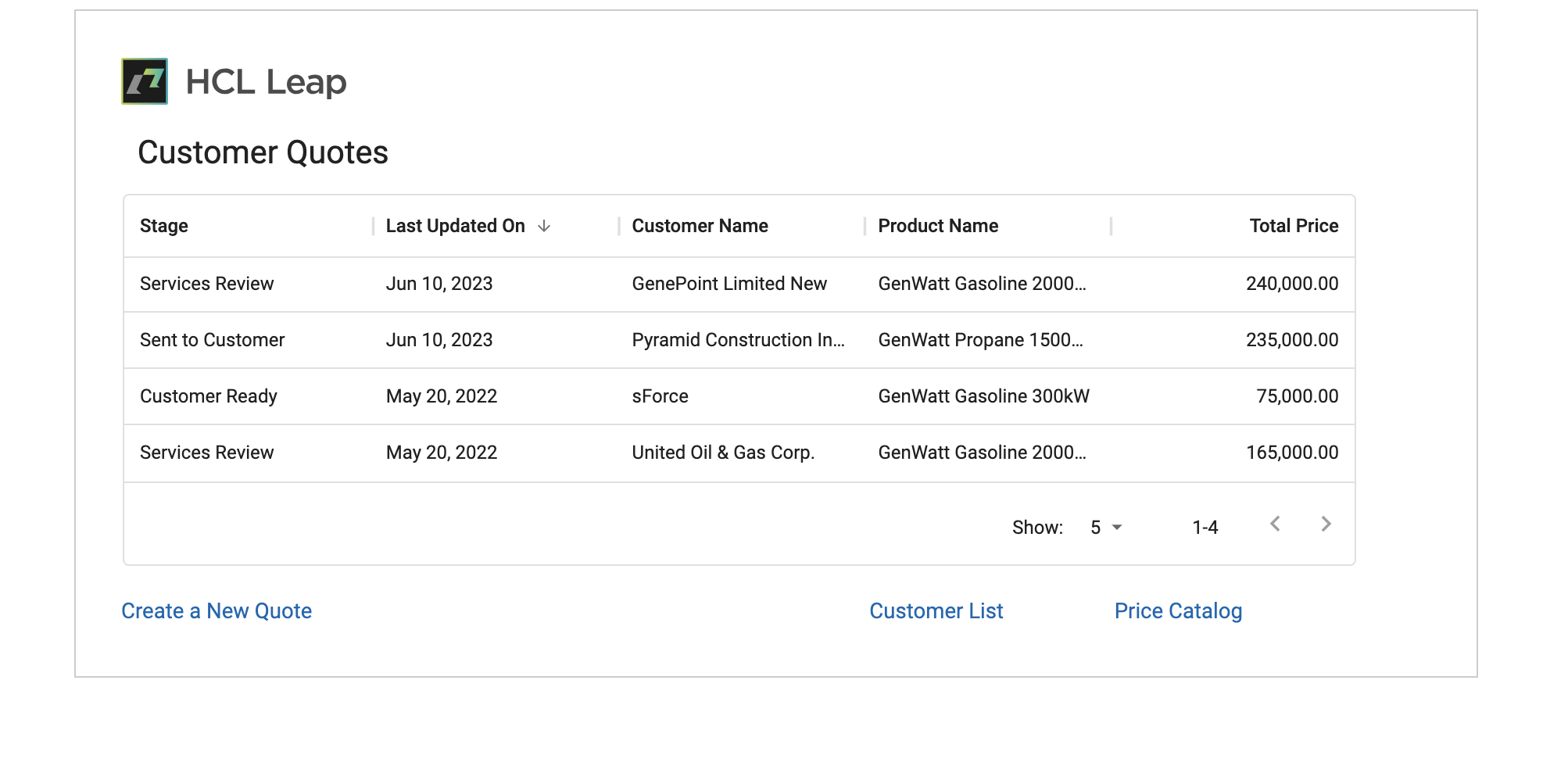Sort table by Total Price column
This screenshot has height=766, width=1568.
point(1294,226)
